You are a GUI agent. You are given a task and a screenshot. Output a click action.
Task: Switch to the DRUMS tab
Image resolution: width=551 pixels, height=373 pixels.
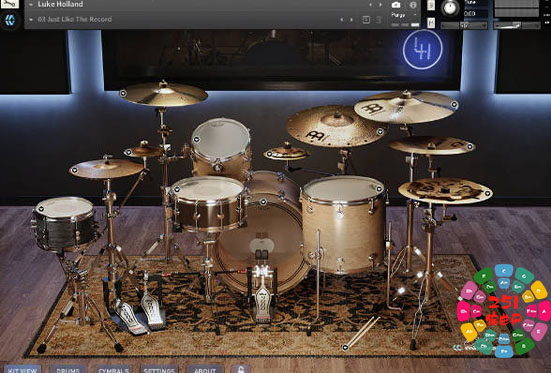(68, 369)
